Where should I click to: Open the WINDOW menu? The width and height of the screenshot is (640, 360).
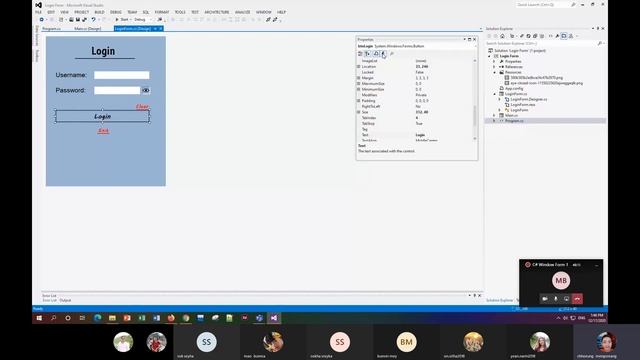coord(264,12)
